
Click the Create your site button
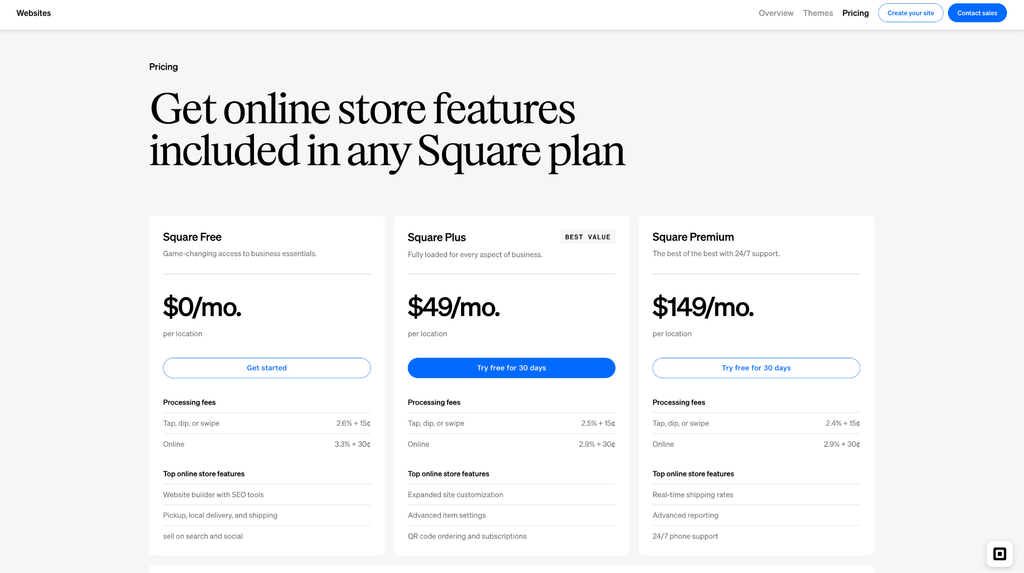click(910, 13)
